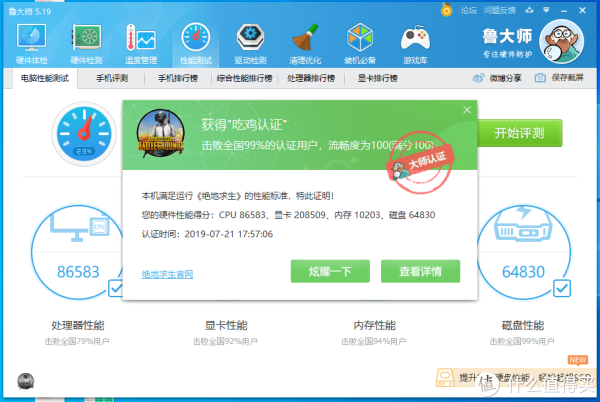600x402 pixels.
Task: Switch to 手机排行榜 tab
Action: pos(178,78)
